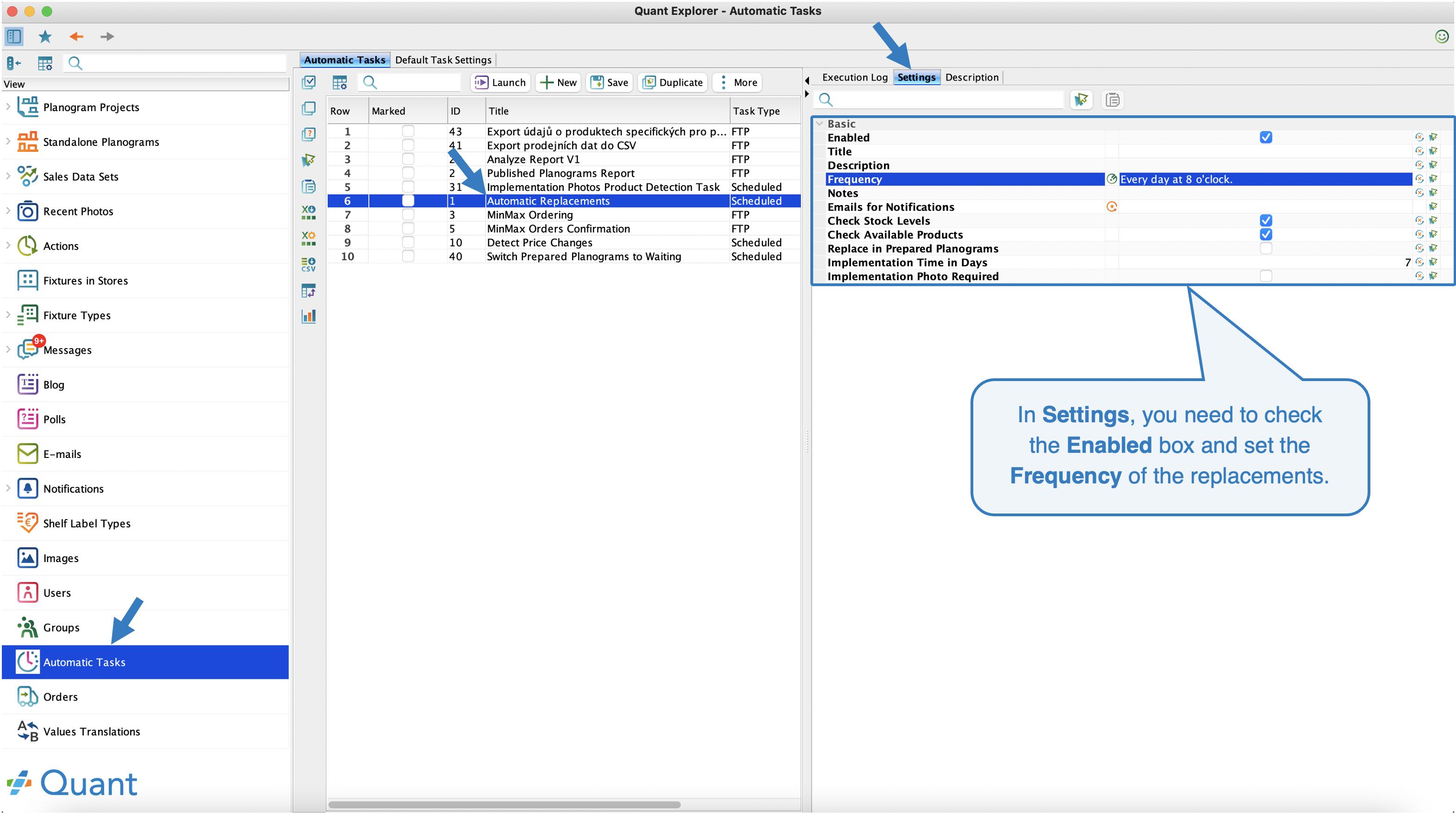
Task: Click the unmark all rows icon
Action: coord(309,108)
